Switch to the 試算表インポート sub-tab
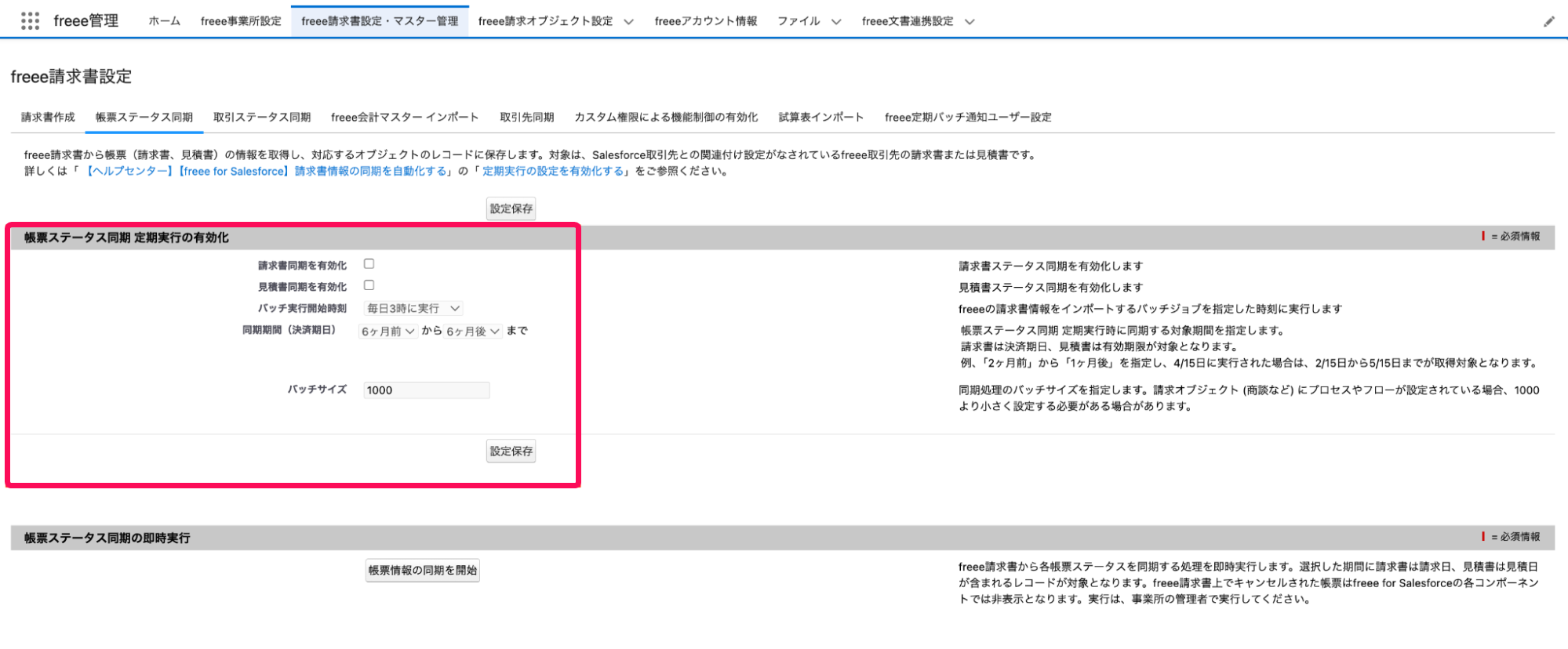This screenshot has height=649, width=1568. 821,118
